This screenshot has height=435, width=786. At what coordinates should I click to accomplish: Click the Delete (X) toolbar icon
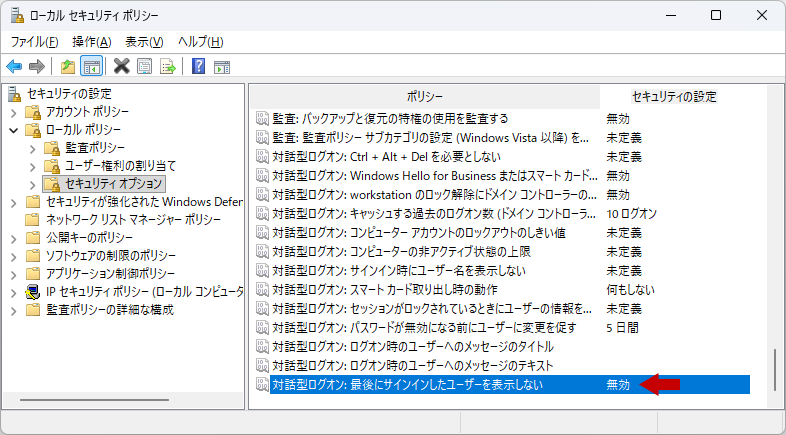point(121,67)
